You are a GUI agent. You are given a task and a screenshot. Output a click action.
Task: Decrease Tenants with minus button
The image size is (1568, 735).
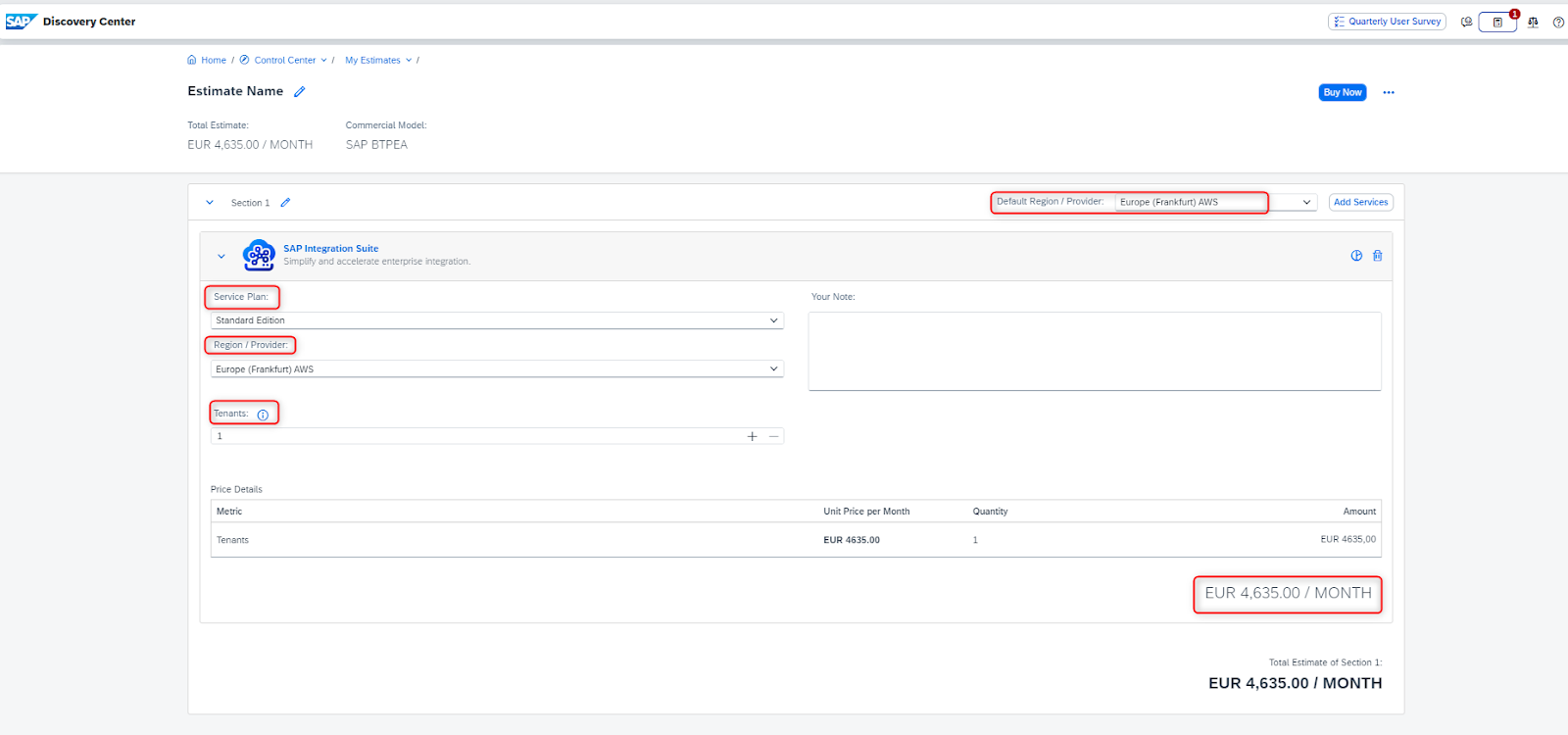tap(773, 436)
